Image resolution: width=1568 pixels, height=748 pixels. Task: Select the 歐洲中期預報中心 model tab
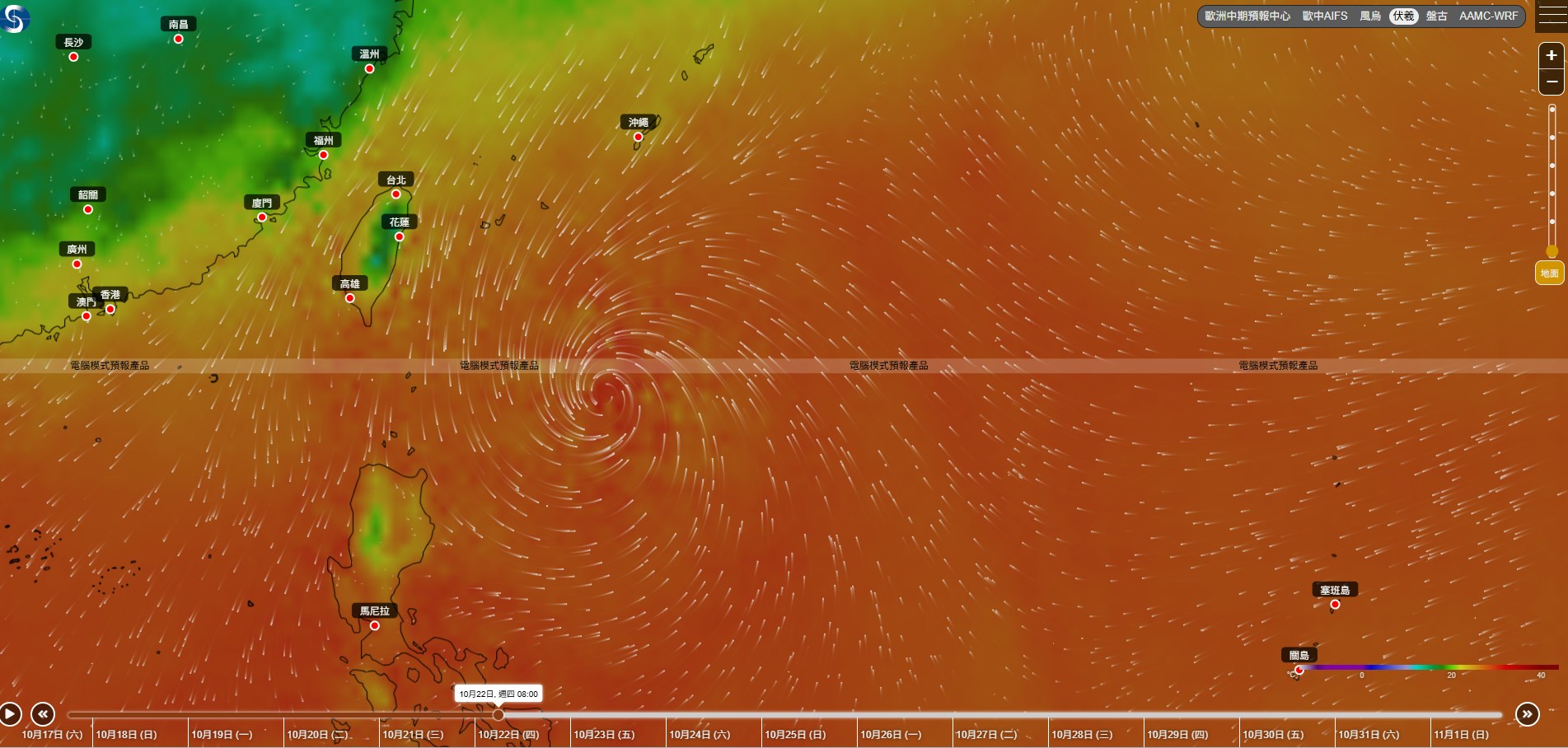(x=1247, y=16)
